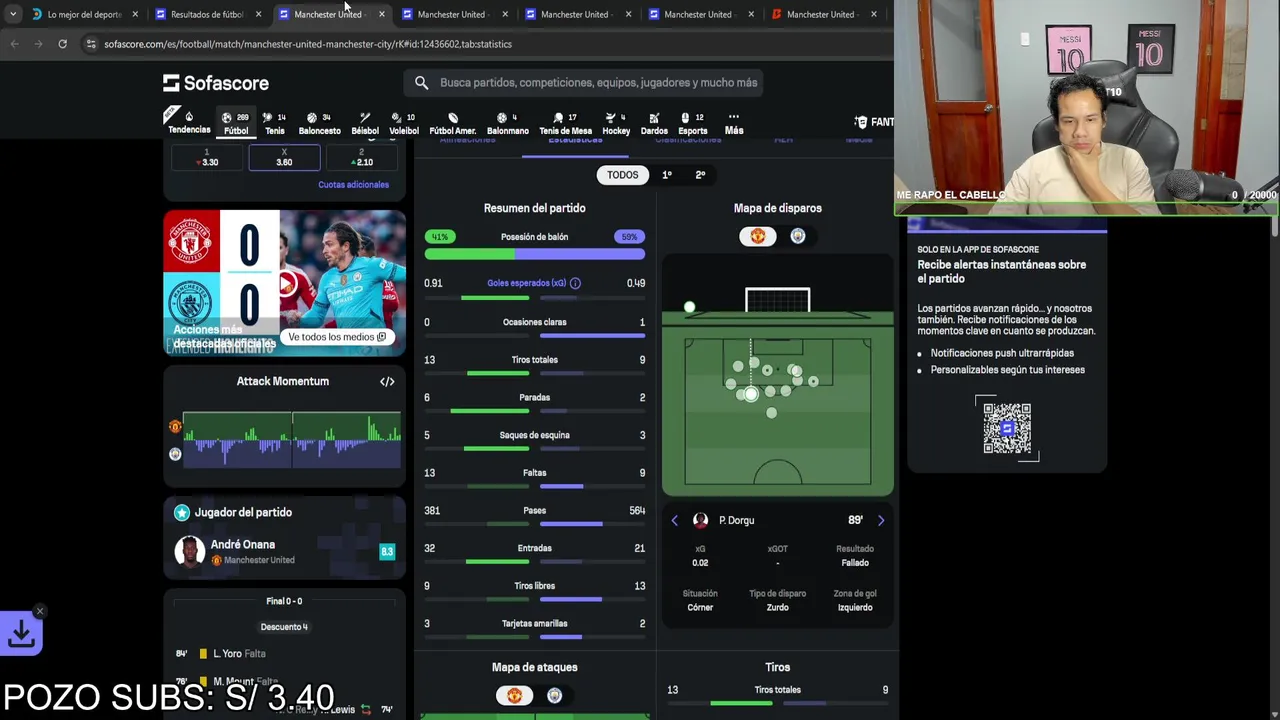Image resolution: width=1280 pixels, height=720 pixels.
Task: Select the Hockey sport icon
Action: click(x=616, y=123)
